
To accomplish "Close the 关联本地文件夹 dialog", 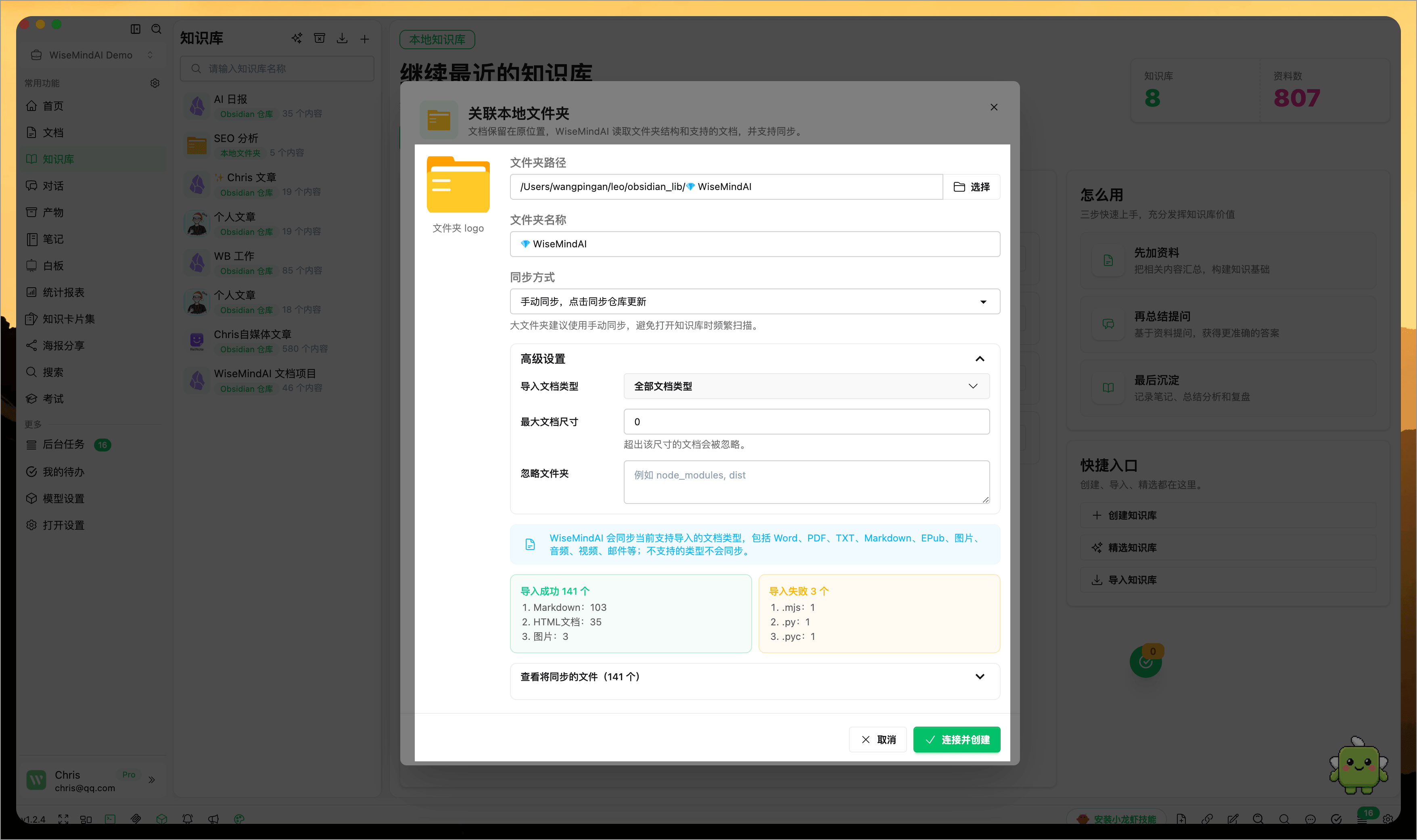I will (994, 107).
